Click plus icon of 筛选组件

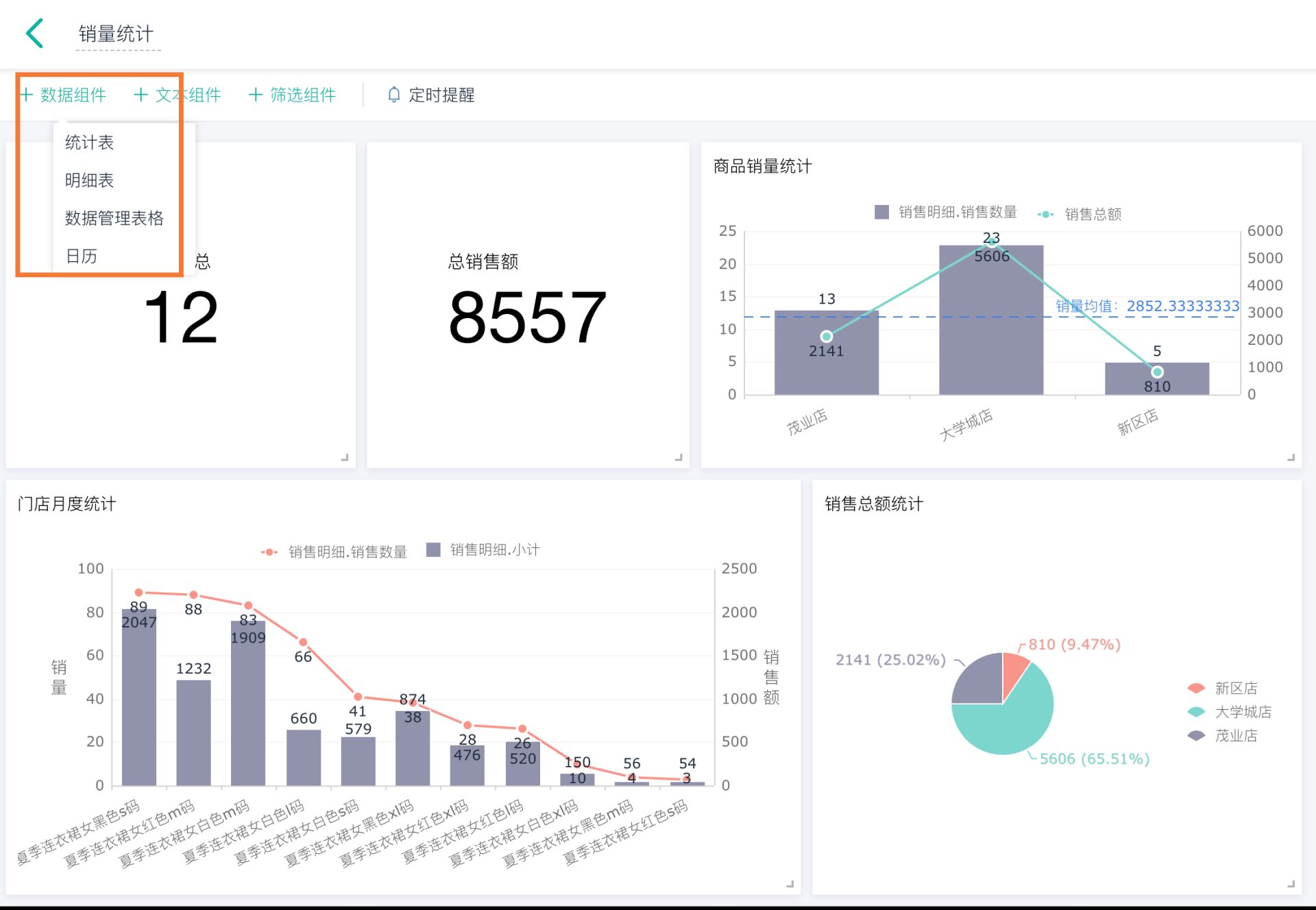[x=256, y=95]
